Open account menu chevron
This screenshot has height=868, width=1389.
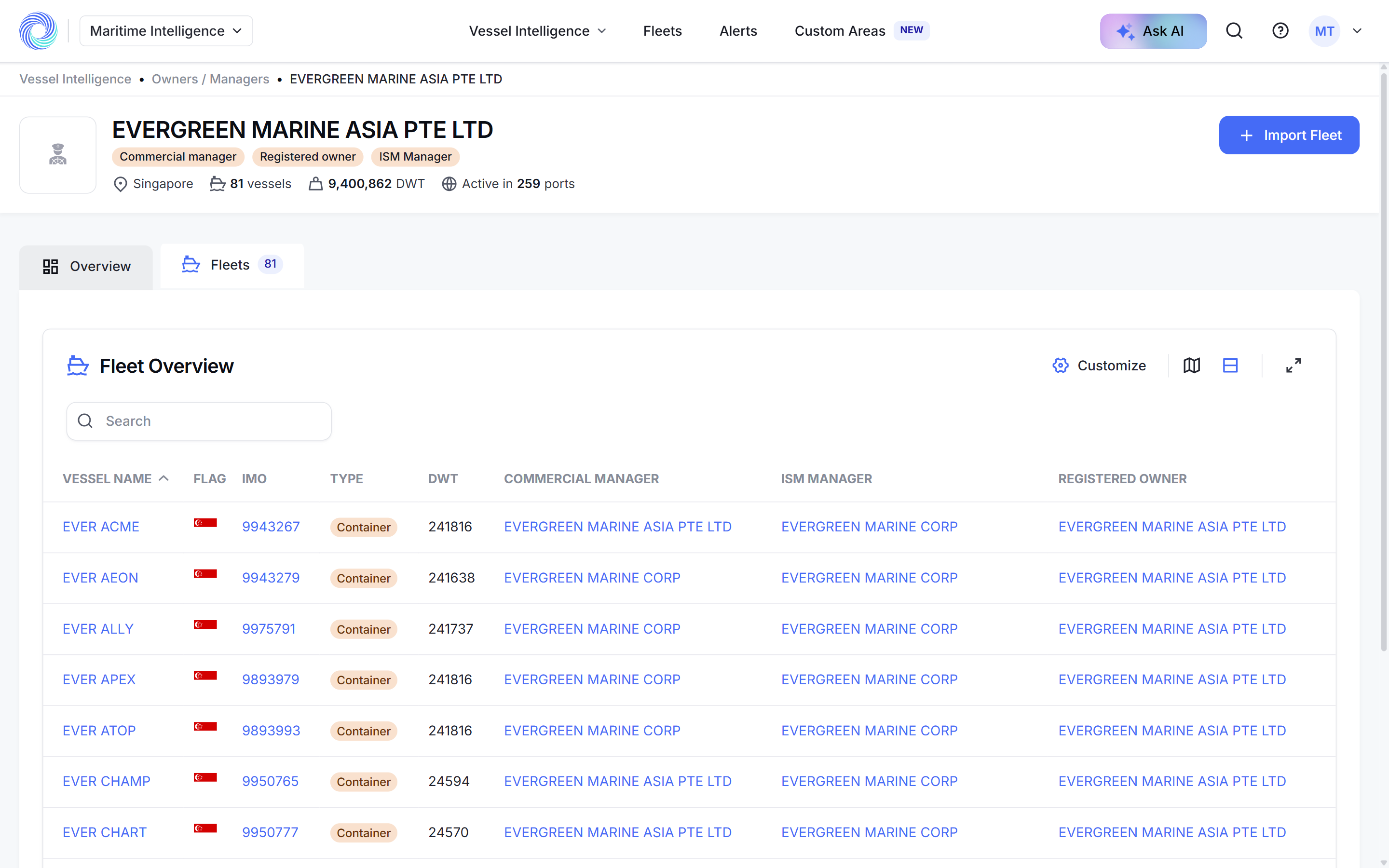click(1357, 31)
